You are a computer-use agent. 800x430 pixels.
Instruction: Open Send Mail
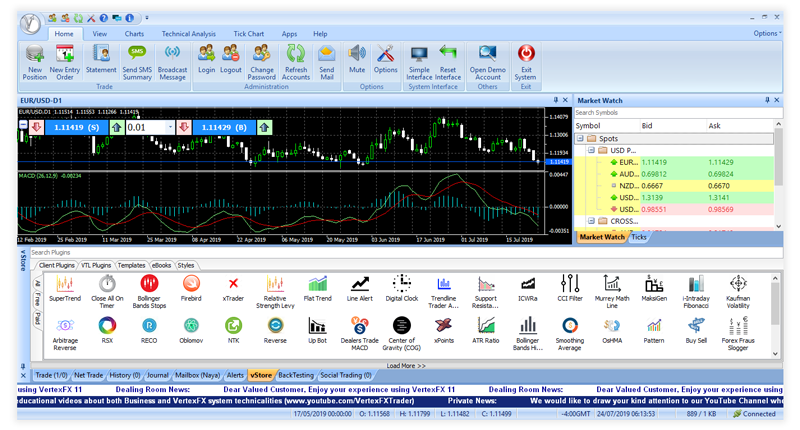[327, 62]
